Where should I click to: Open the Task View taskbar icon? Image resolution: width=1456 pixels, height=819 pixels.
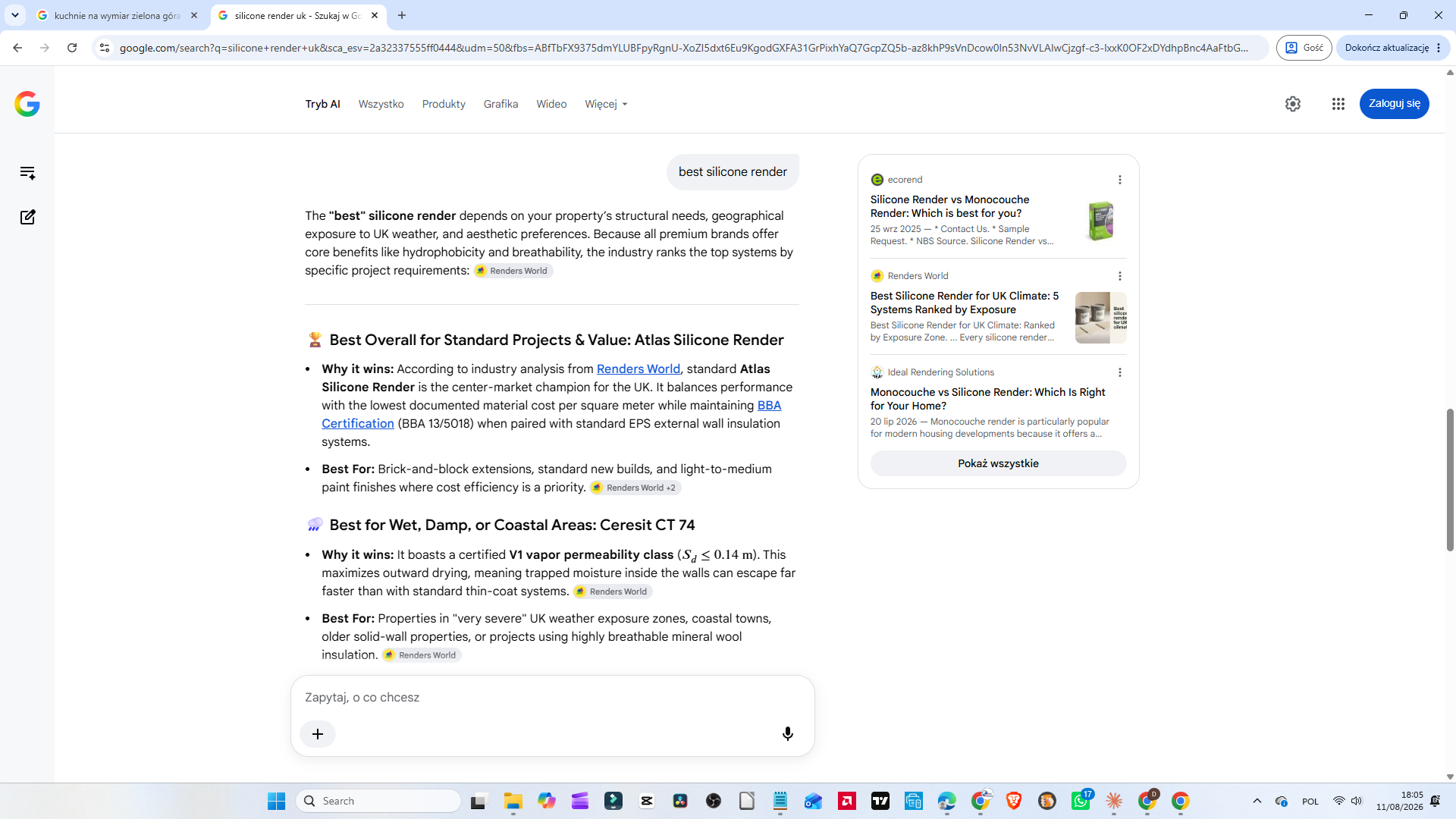tap(479, 801)
